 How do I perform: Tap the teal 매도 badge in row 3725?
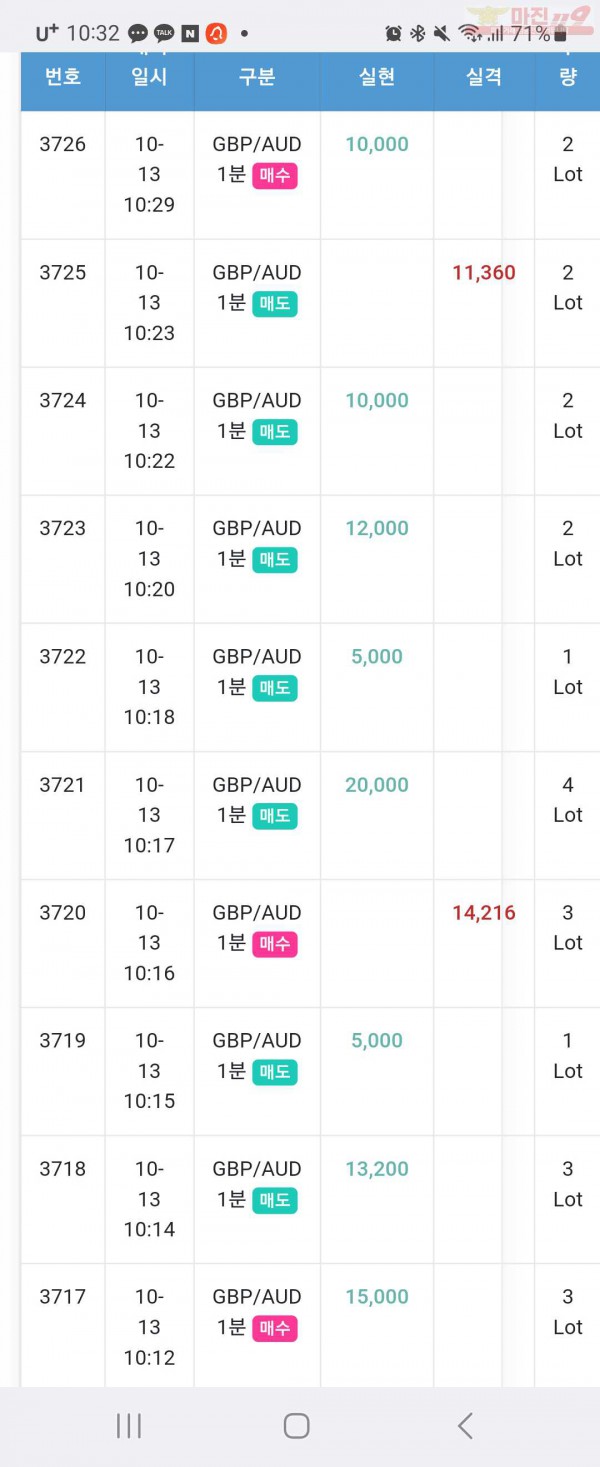pyautogui.click(x=274, y=303)
